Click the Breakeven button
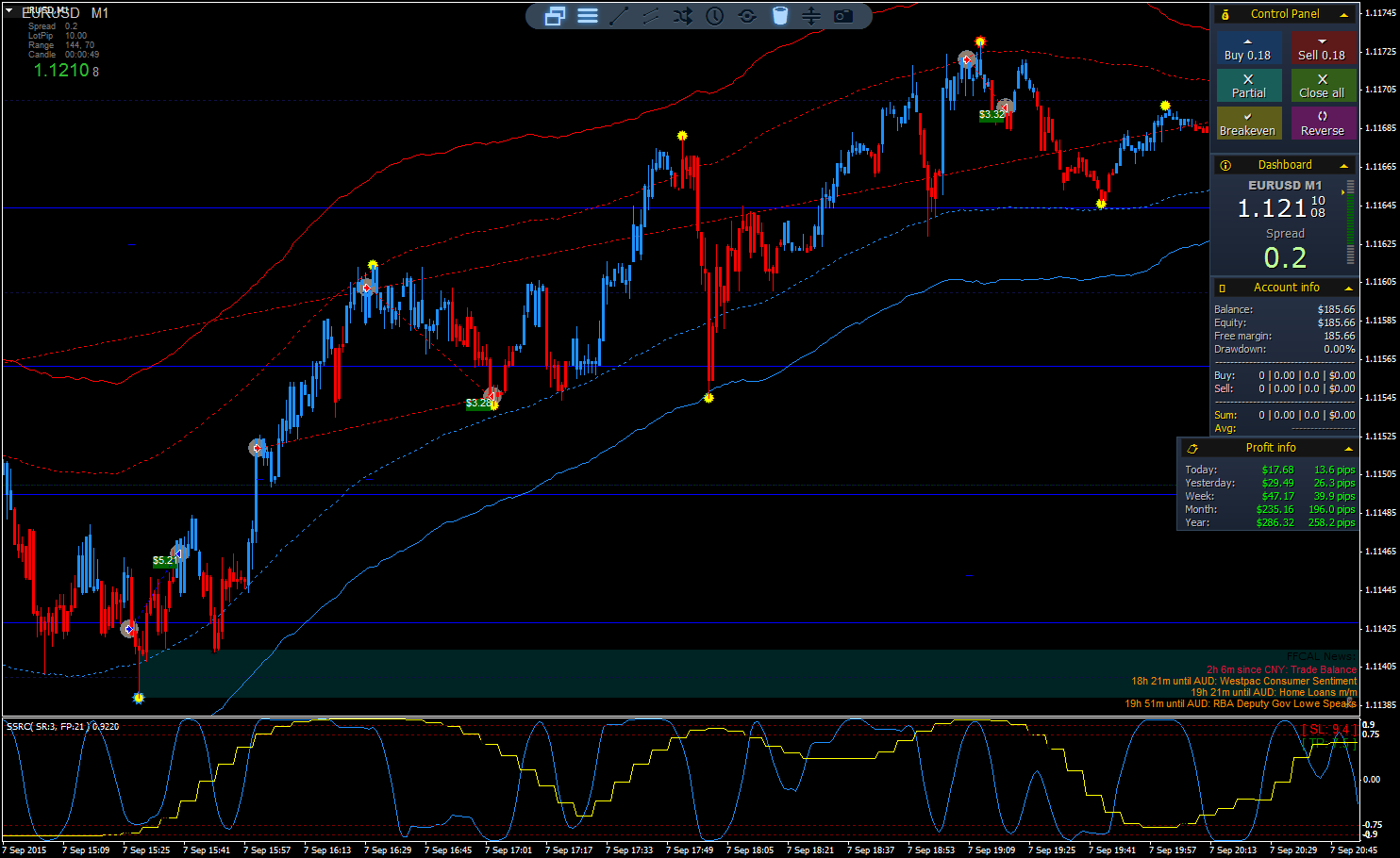The height and width of the screenshot is (858, 1400). pyautogui.click(x=1247, y=124)
